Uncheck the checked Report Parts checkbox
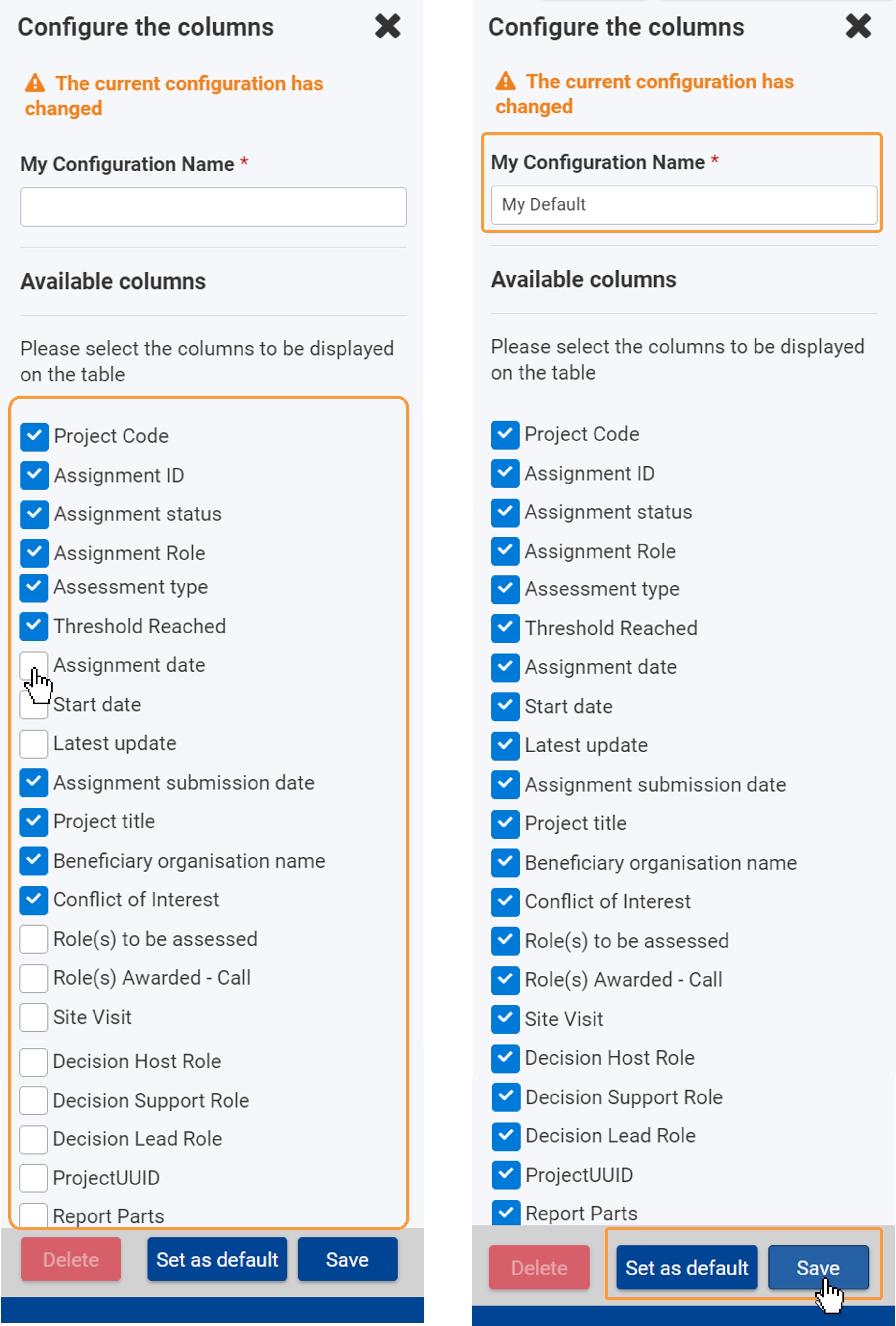Screen dimensions: 896x1326 pyautogui.click(x=505, y=1213)
